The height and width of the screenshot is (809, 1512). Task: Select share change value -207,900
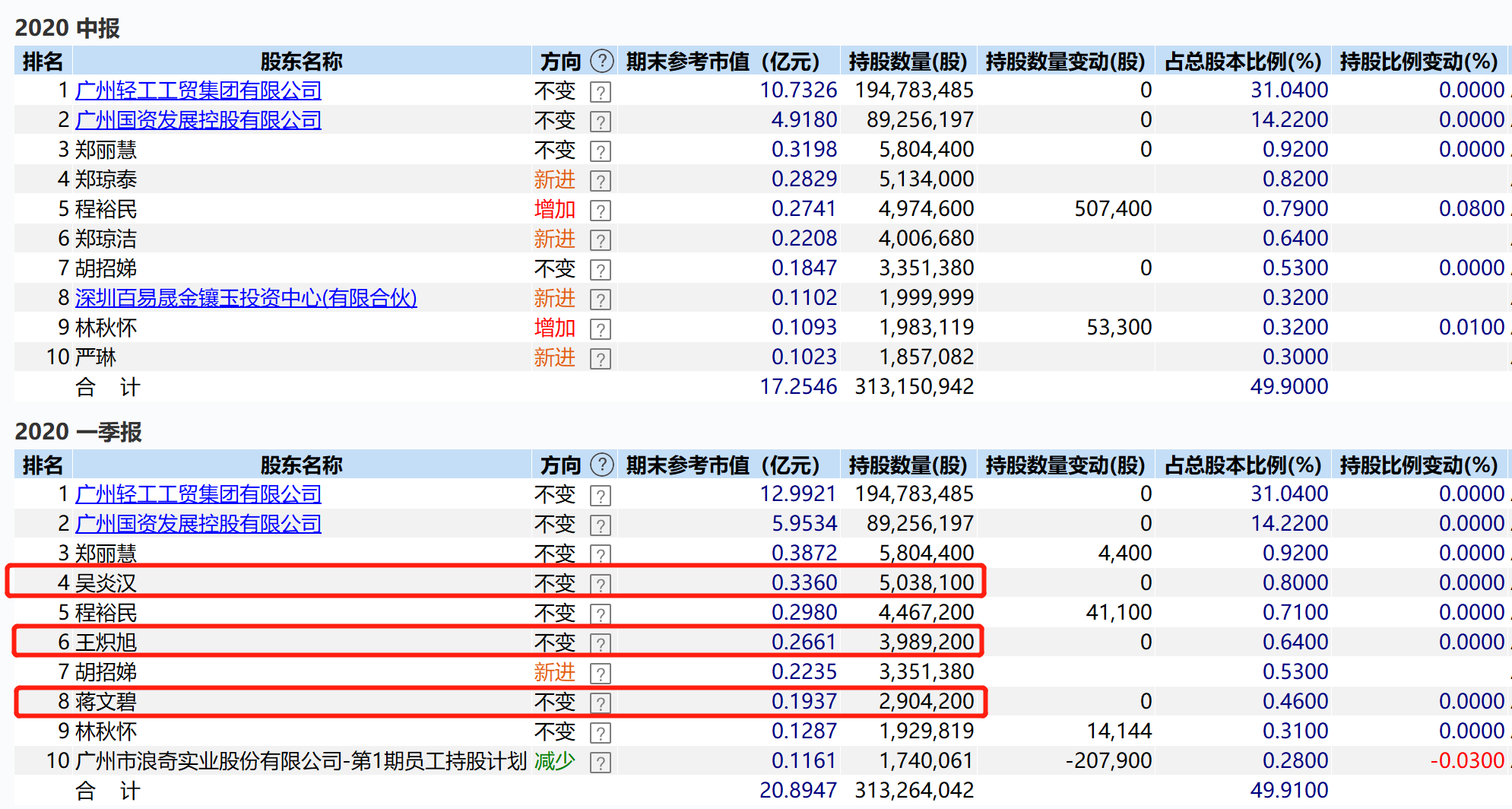click(1108, 761)
